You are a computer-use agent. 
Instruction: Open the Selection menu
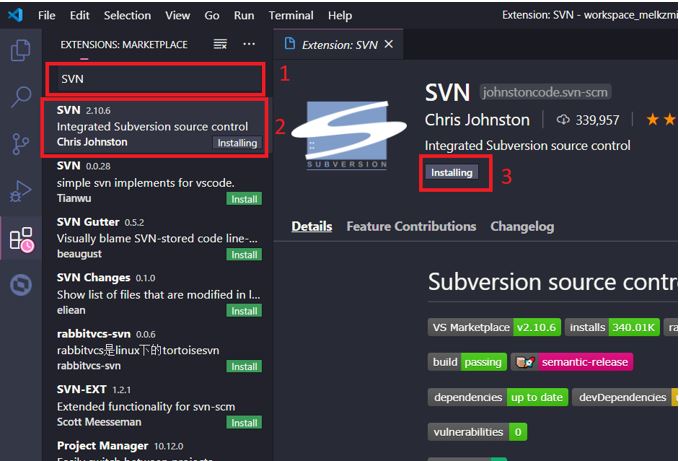coord(127,16)
